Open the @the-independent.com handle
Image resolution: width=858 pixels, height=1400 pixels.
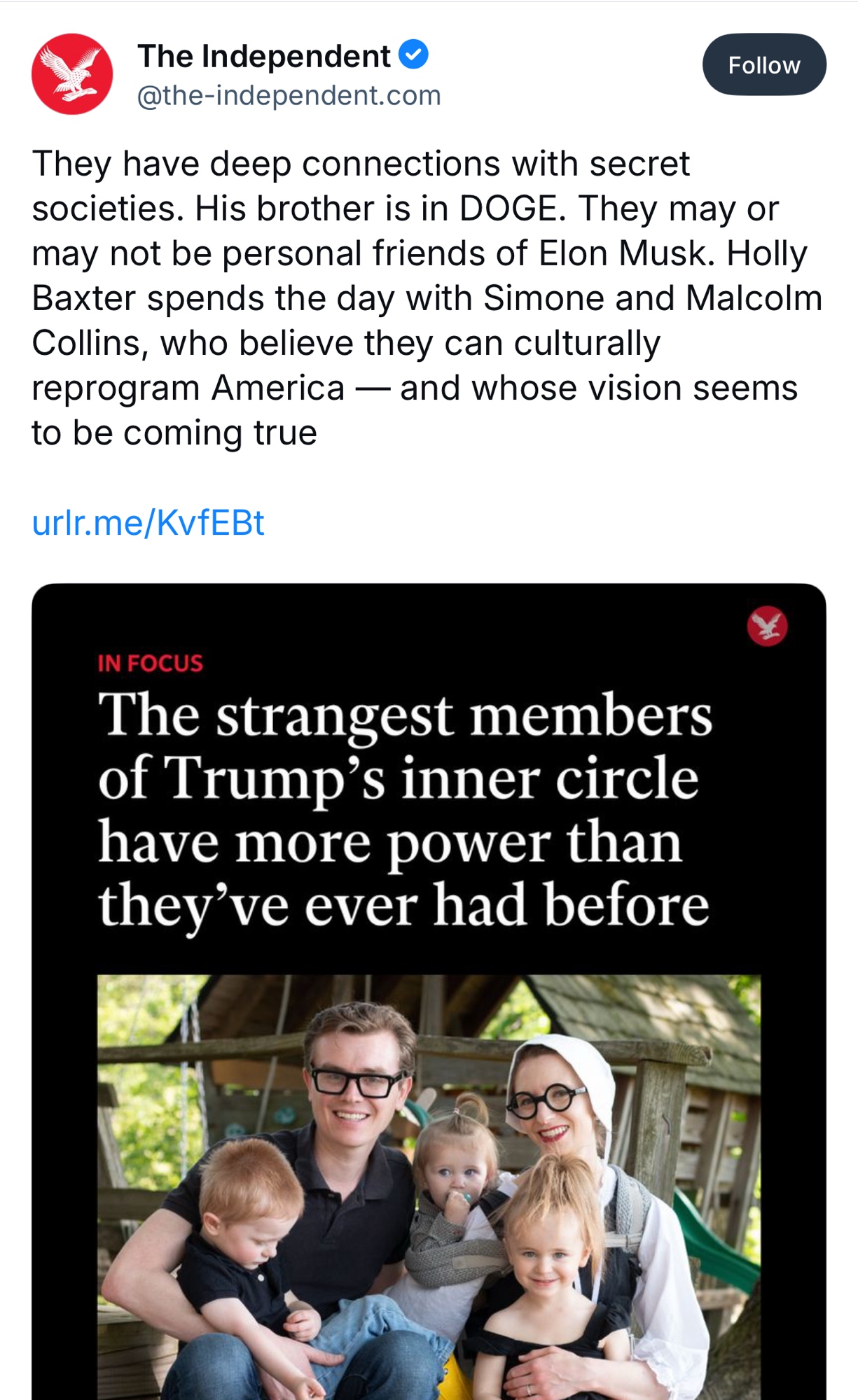pyautogui.click(x=289, y=95)
